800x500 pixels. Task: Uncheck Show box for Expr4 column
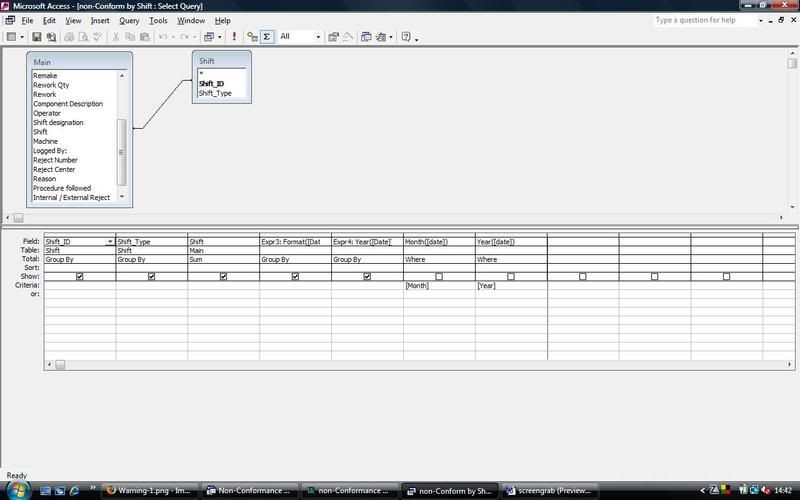tap(367, 277)
